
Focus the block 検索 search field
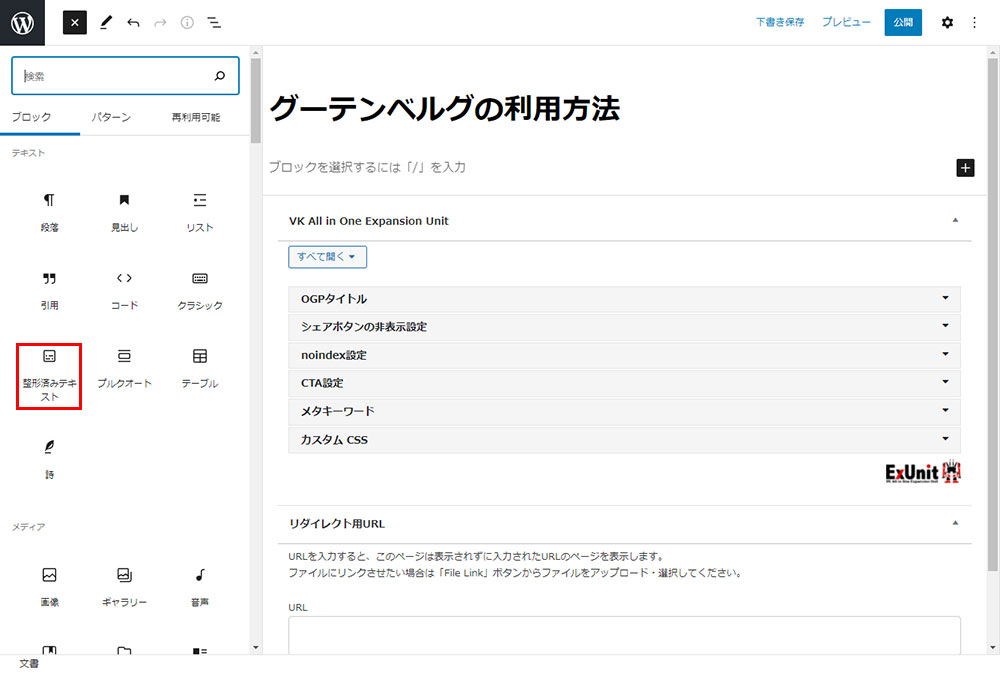115,76
